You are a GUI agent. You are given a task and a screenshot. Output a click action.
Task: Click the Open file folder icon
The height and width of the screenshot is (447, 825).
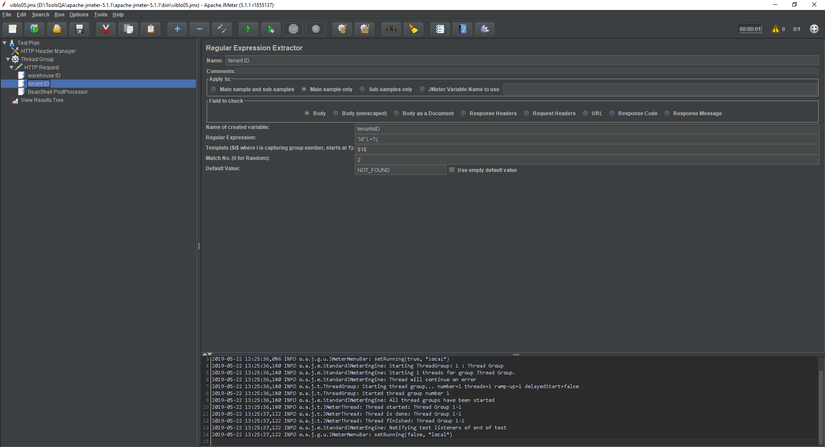(57, 29)
